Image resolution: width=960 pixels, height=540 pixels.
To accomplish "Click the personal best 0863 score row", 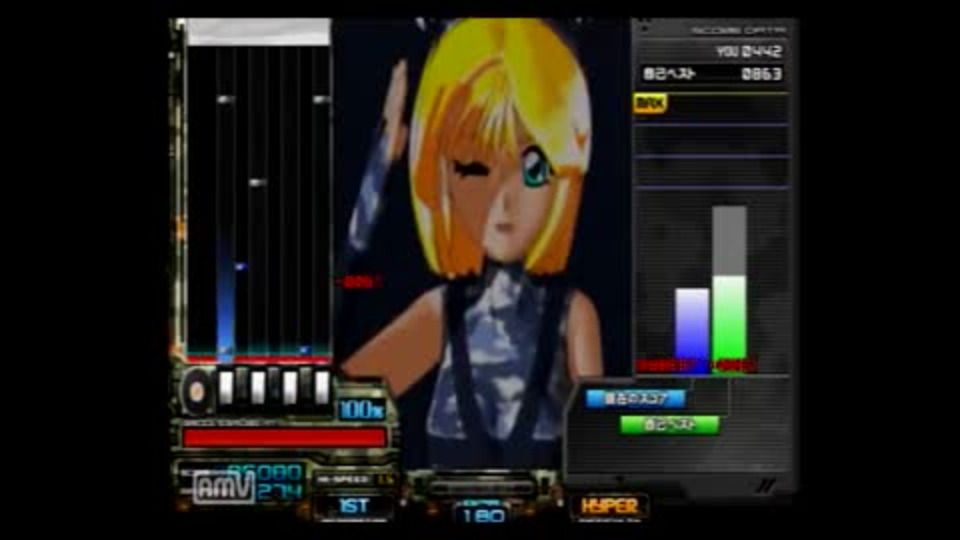I will point(712,74).
